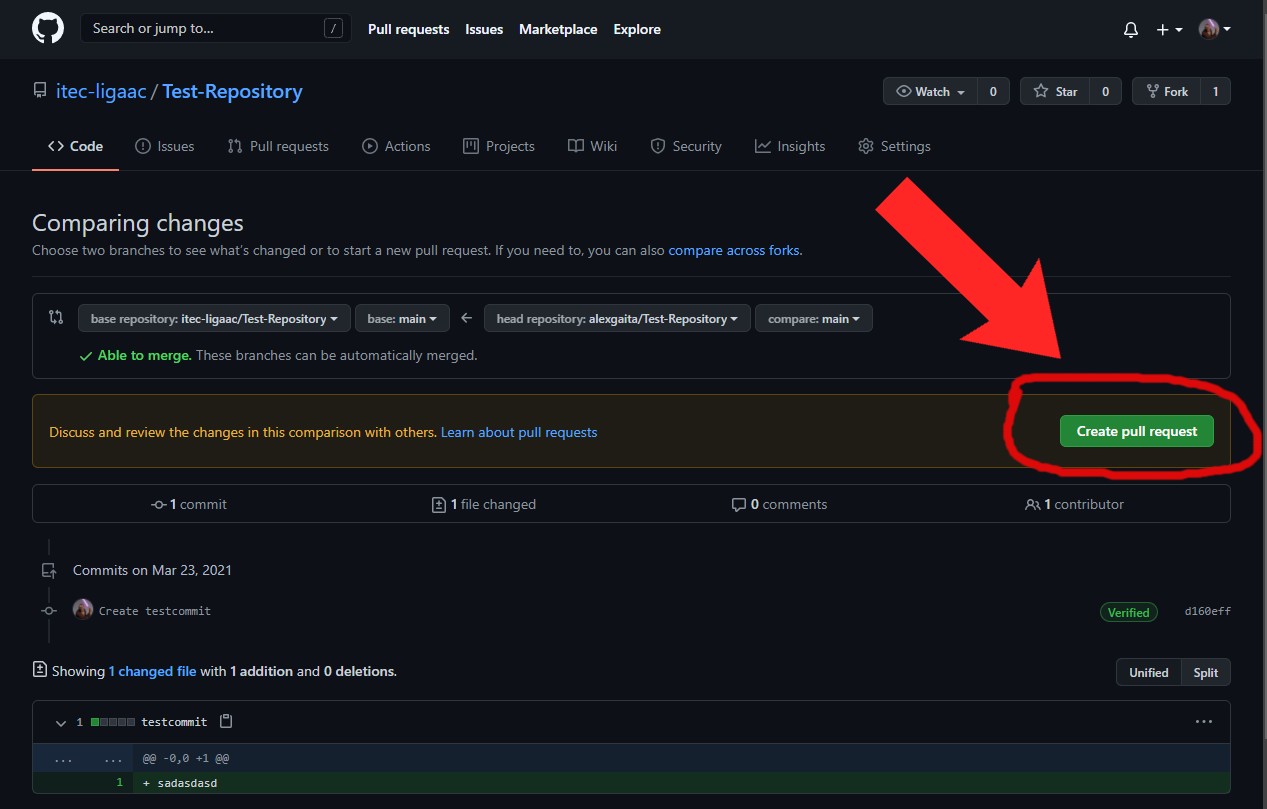Viewport: 1267px width, 809px height.
Task: Open the 1 changed file link
Action: [152, 671]
